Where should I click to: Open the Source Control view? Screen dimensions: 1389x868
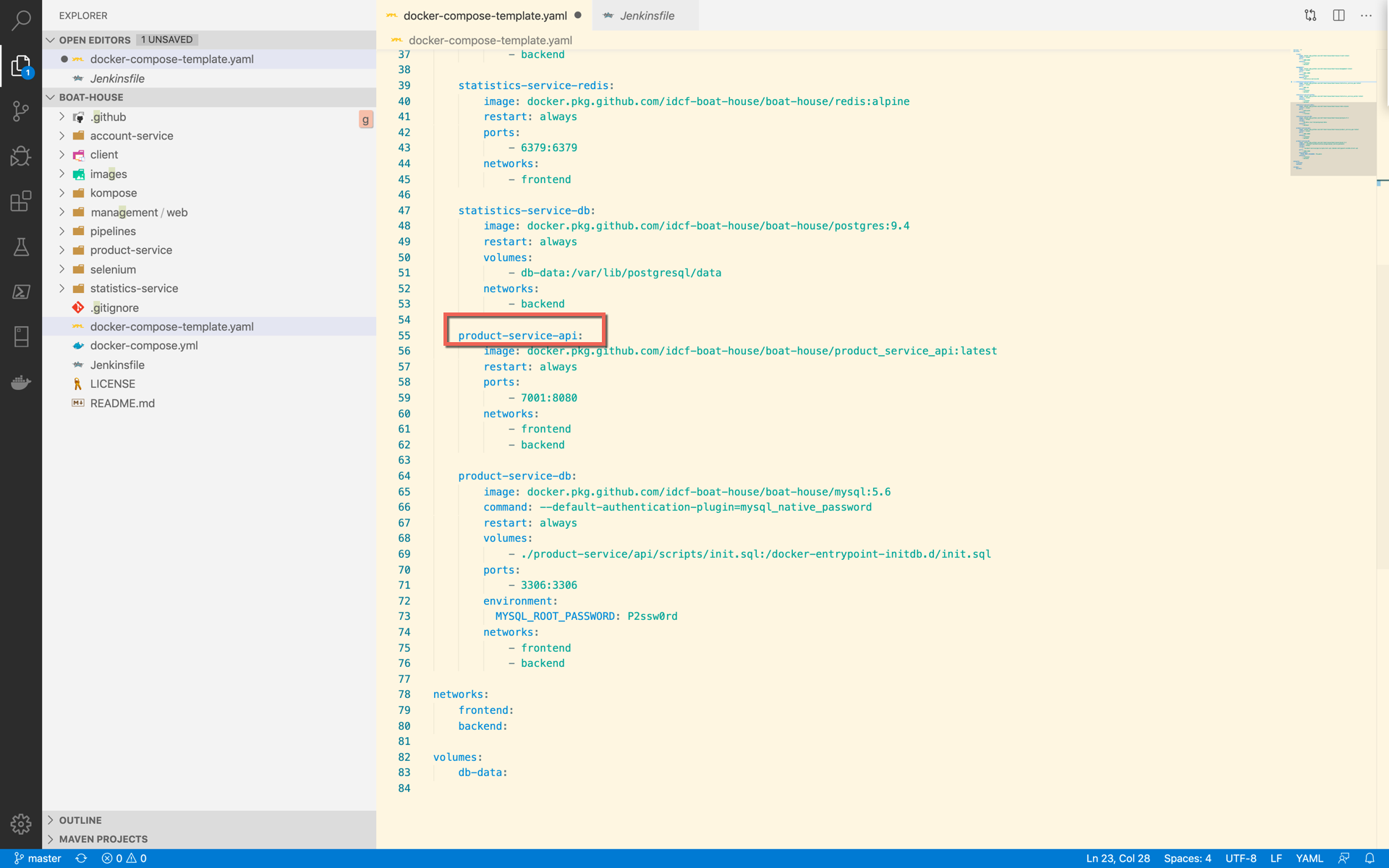tap(21, 111)
